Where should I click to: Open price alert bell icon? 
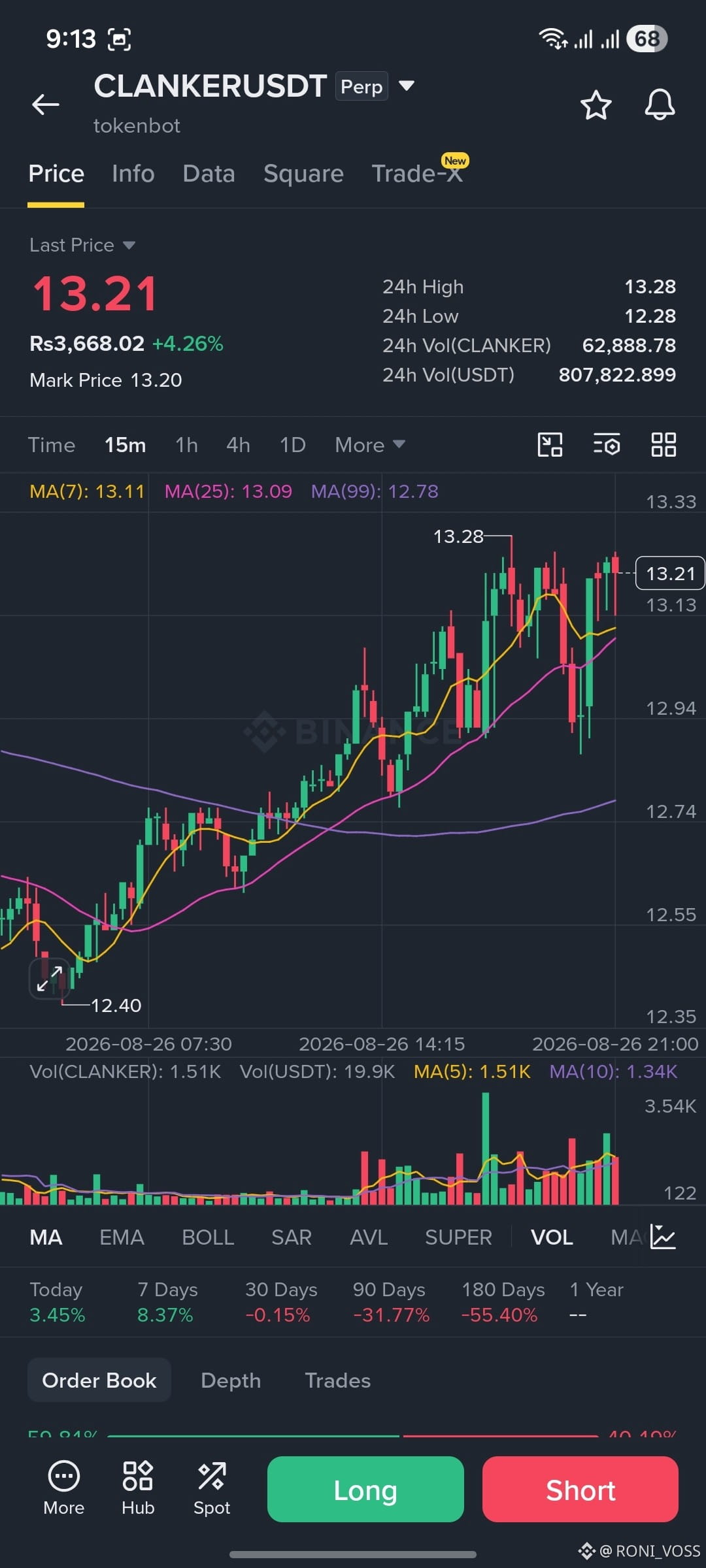click(x=660, y=105)
